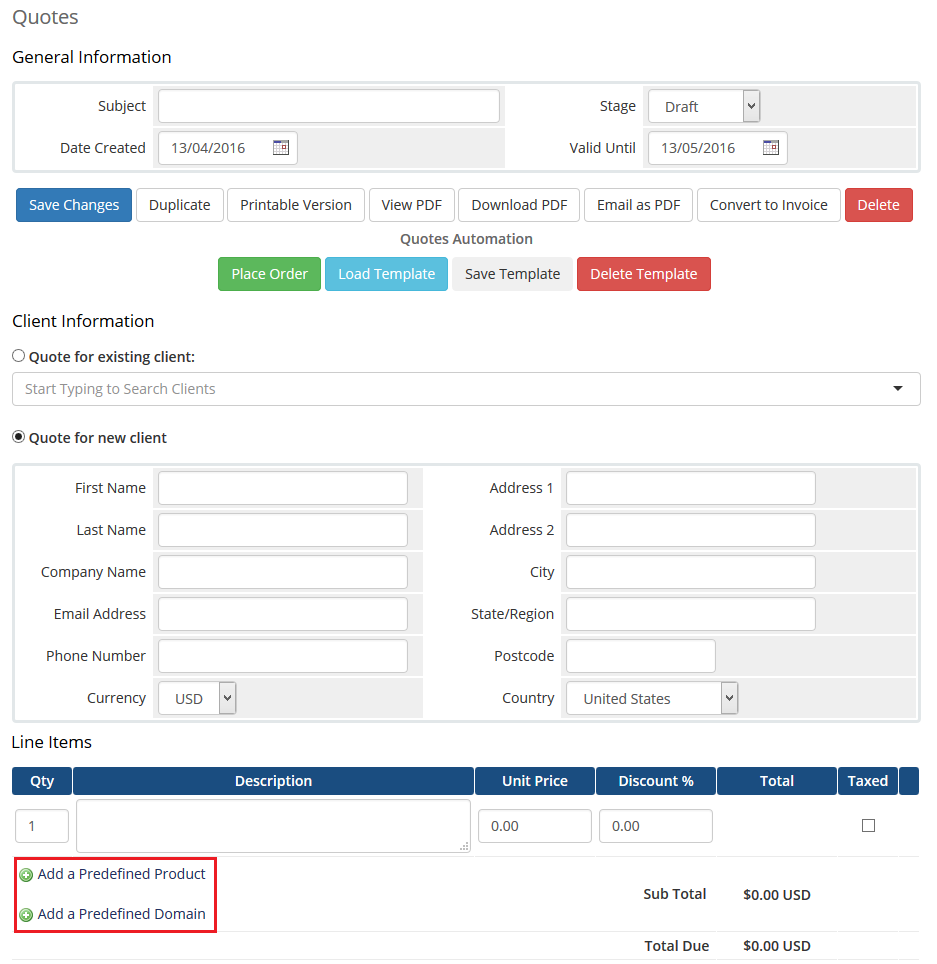Click the Load Template button
This screenshot has width=937, height=964.
click(386, 274)
